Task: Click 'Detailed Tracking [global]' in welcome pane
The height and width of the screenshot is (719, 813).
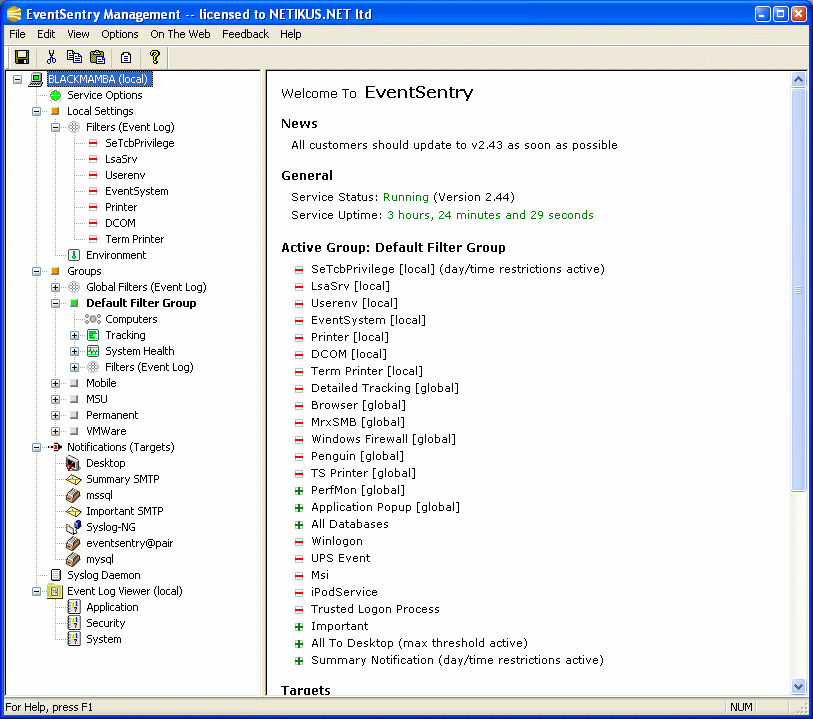Action: click(385, 388)
